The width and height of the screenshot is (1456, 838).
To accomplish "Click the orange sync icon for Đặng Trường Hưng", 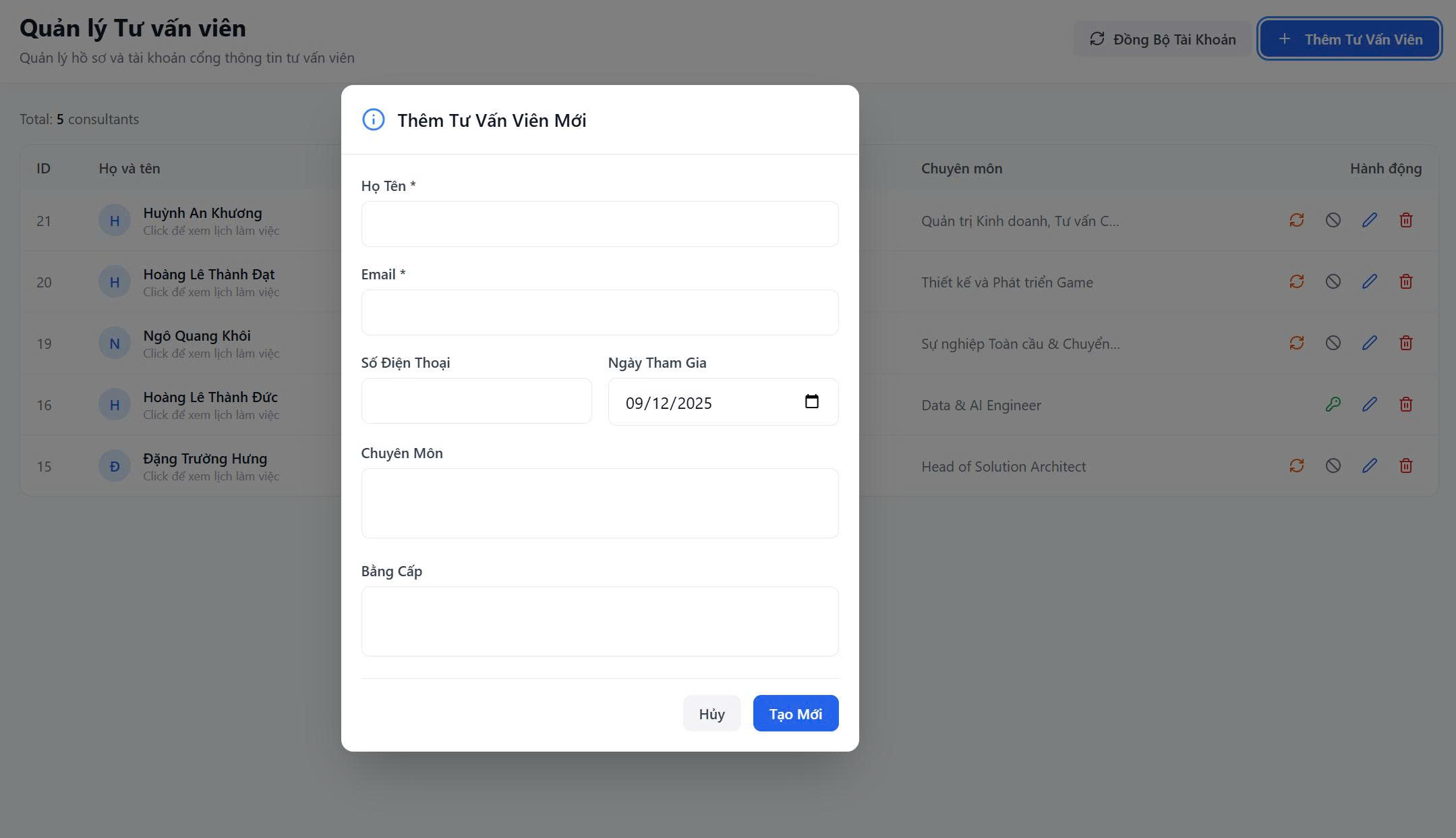I will (1296, 466).
